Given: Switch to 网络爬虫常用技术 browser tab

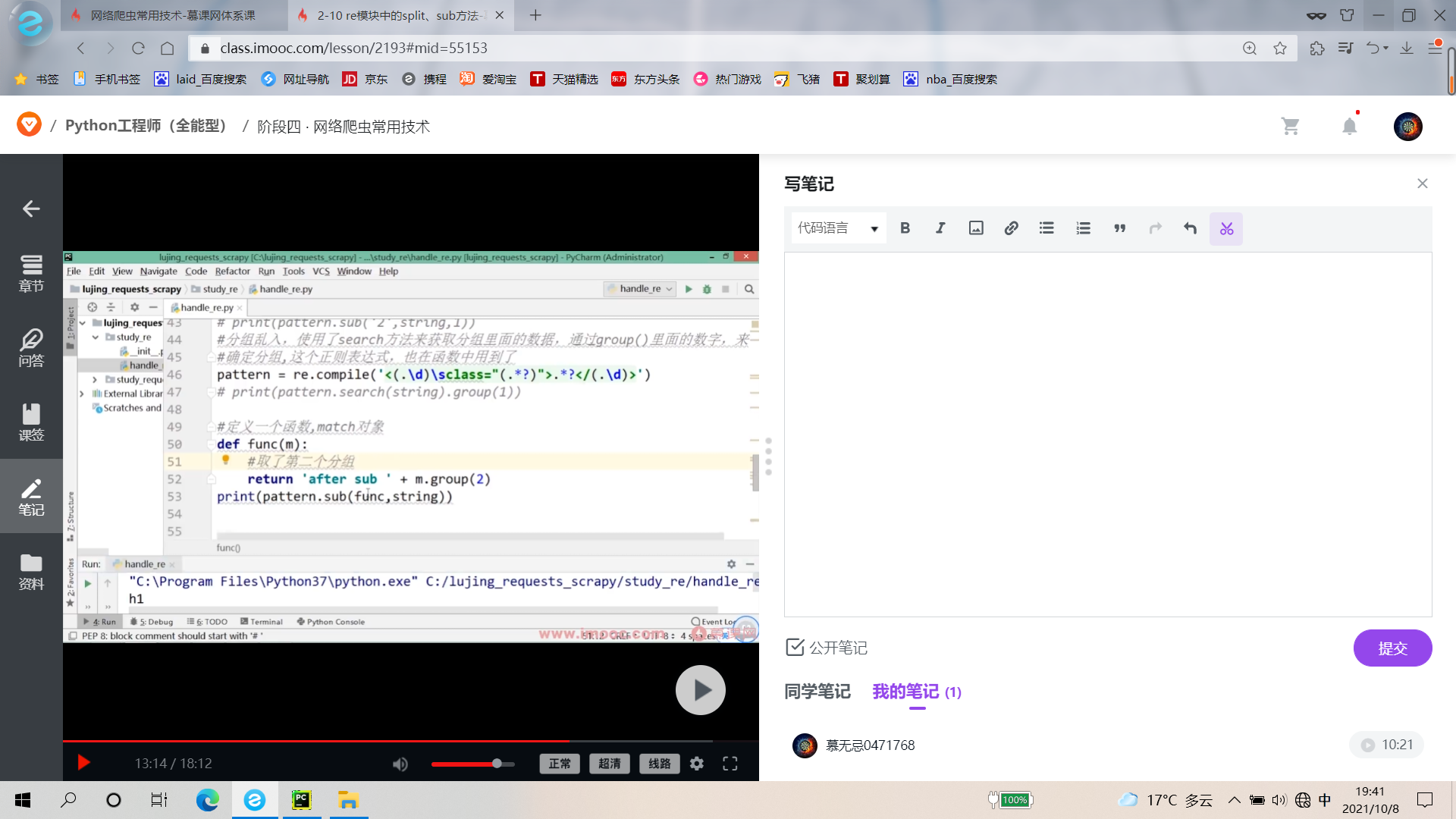Looking at the screenshot, I should (173, 15).
